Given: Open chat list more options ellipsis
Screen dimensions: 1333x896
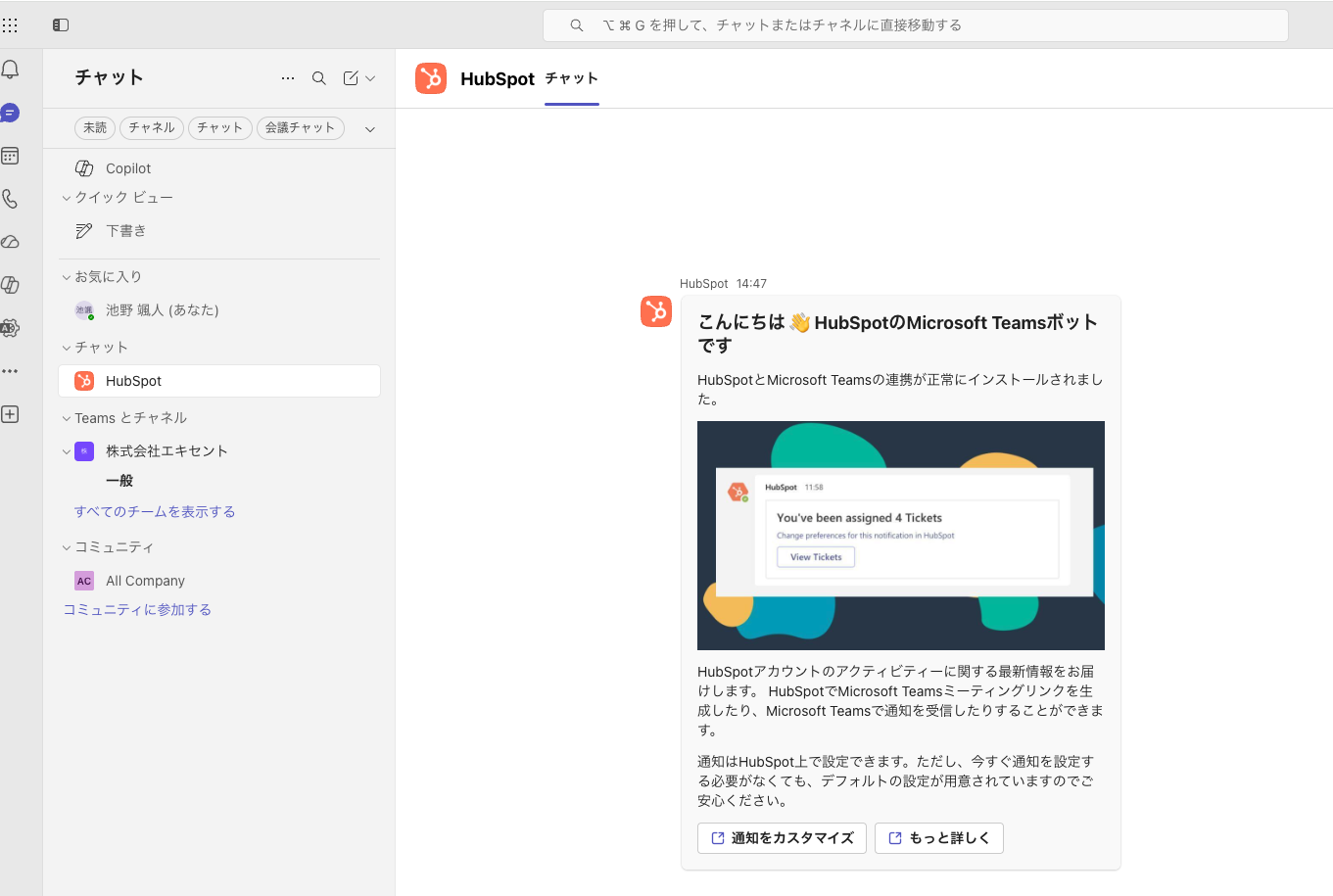Looking at the screenshot, I should pyautogui.click(x=288, y=78).
